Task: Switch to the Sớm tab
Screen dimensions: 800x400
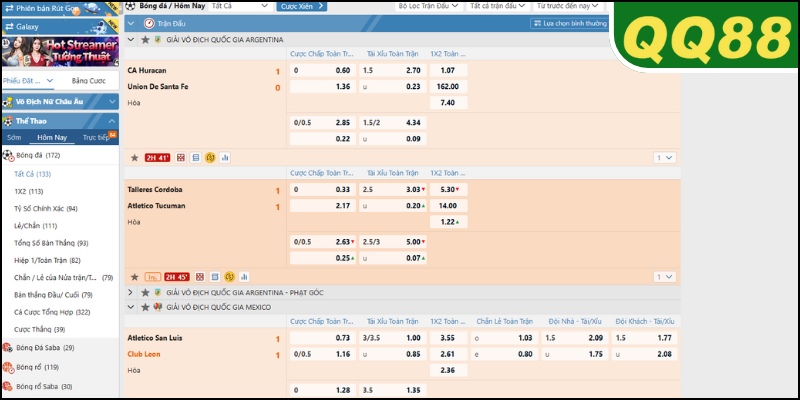Action: click(x=14, y=137)
